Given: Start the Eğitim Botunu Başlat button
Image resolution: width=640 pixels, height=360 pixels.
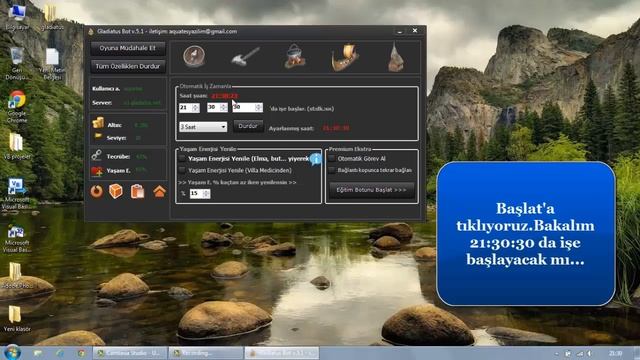Looking at the screenshot, I should click(371, 190).
